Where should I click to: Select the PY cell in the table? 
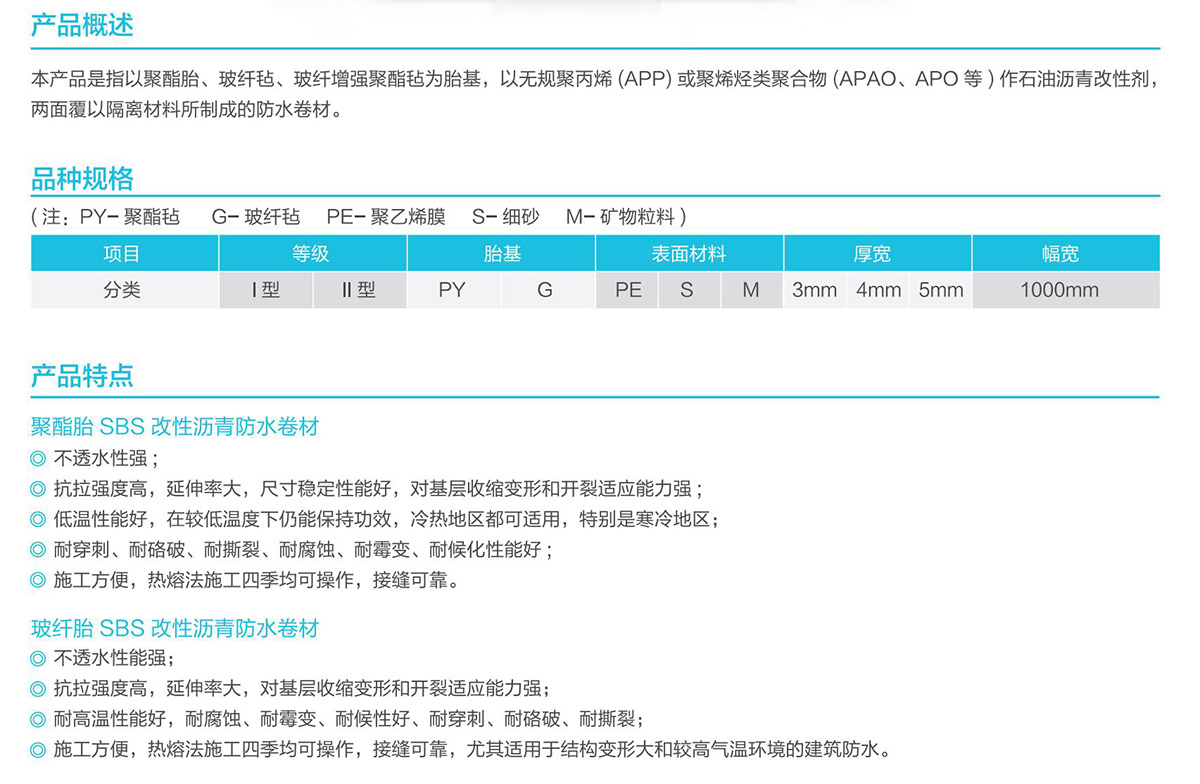pos(452,290)
